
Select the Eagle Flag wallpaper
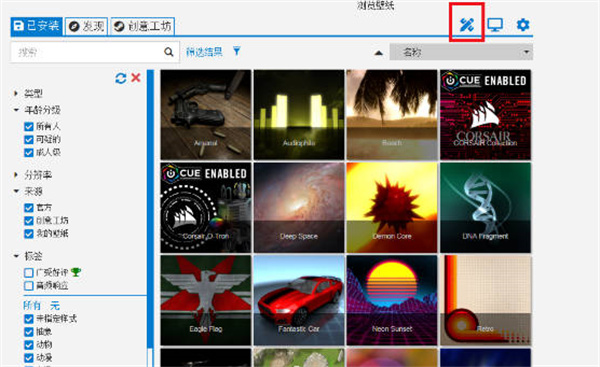point(206,300)
